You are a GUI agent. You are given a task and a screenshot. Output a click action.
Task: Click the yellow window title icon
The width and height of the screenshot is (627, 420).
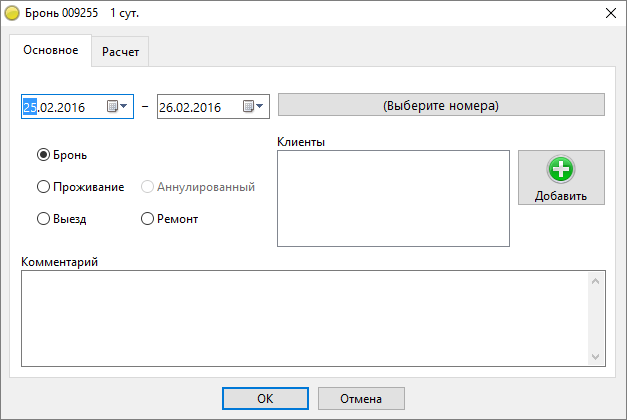click(x=13, y=13)
